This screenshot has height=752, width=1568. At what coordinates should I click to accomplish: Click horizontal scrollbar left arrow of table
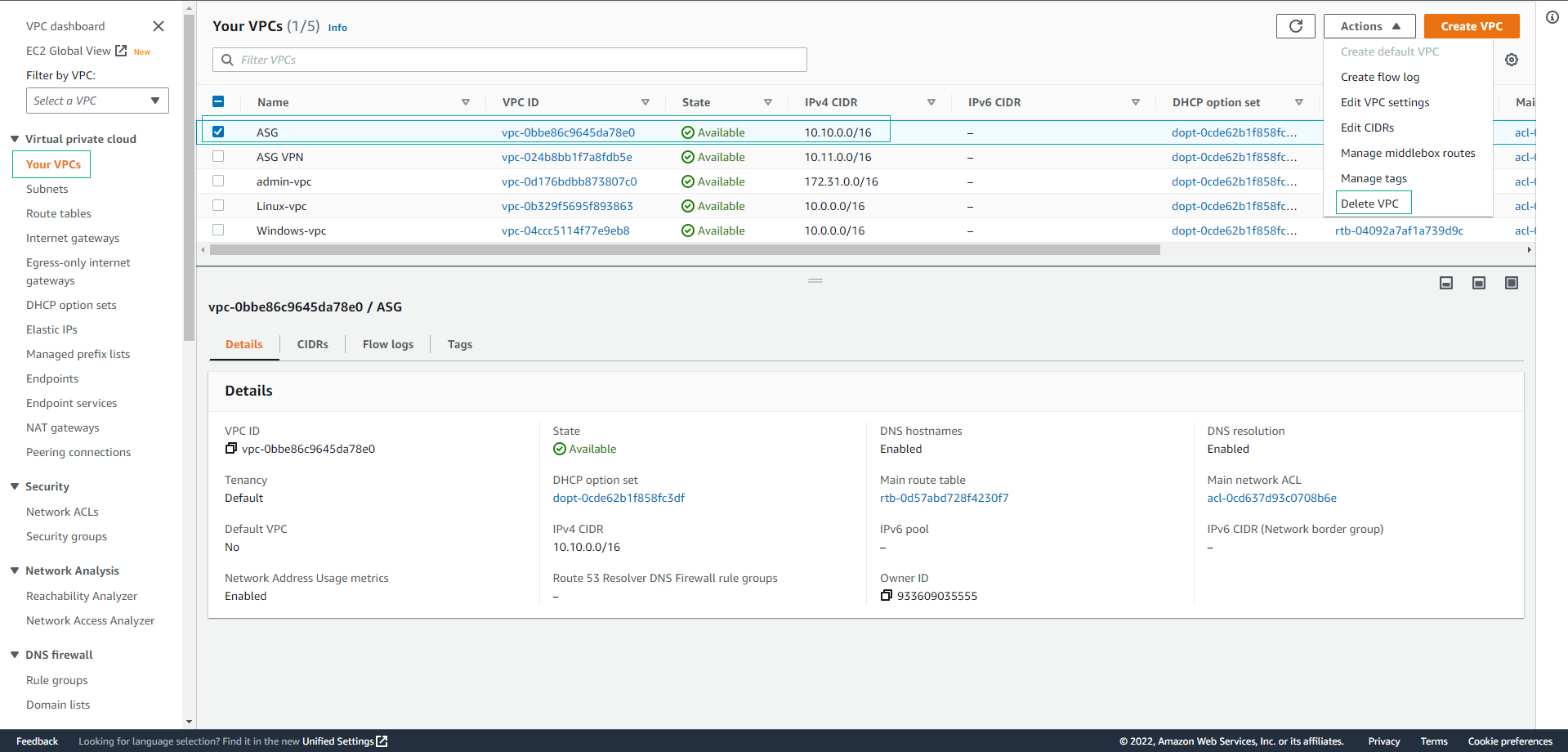(203, 250)
